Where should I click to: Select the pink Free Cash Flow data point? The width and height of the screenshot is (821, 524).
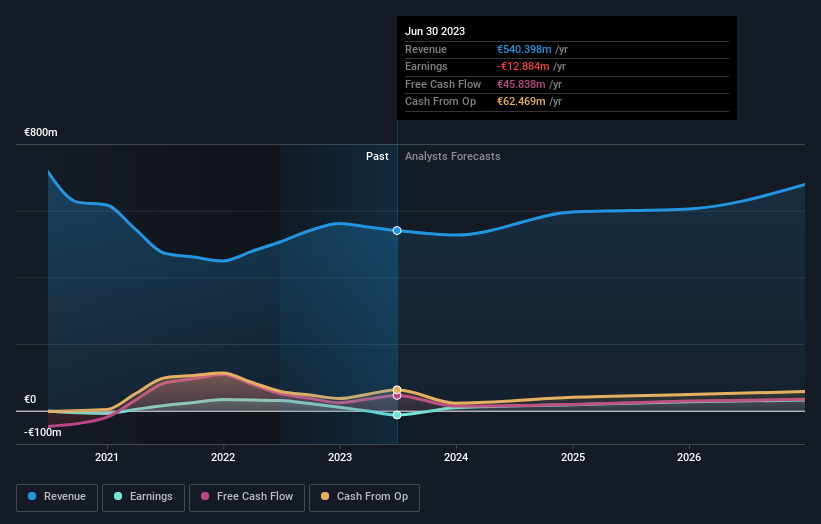(x=397, y=396)
